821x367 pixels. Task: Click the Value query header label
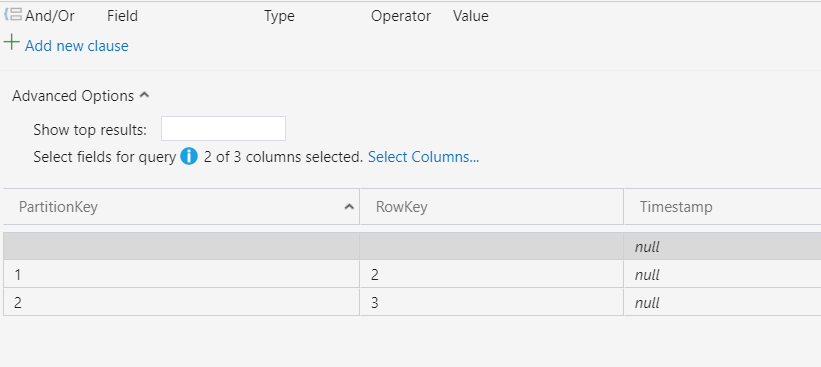click(471, 16)
